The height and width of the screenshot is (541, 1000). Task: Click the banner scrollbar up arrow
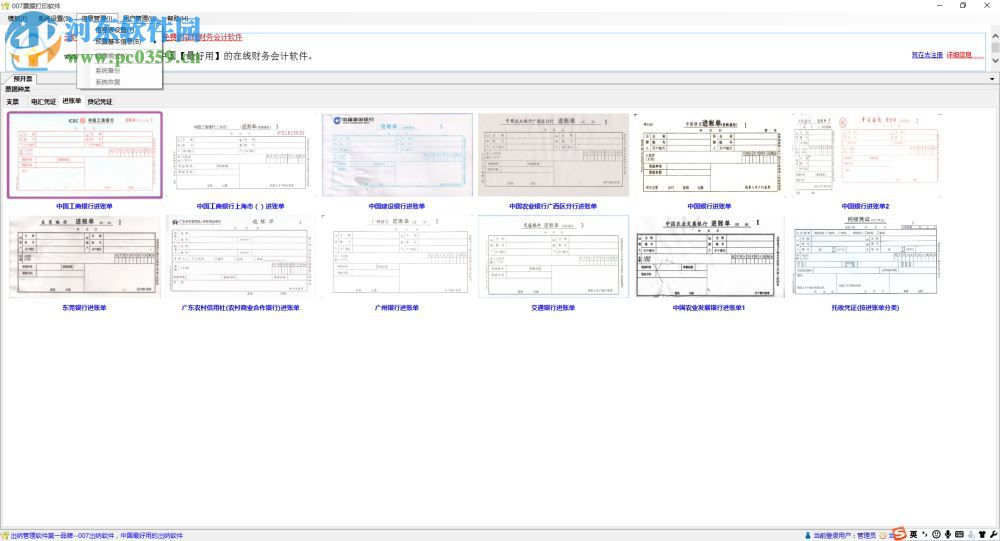tap(995, 38)
